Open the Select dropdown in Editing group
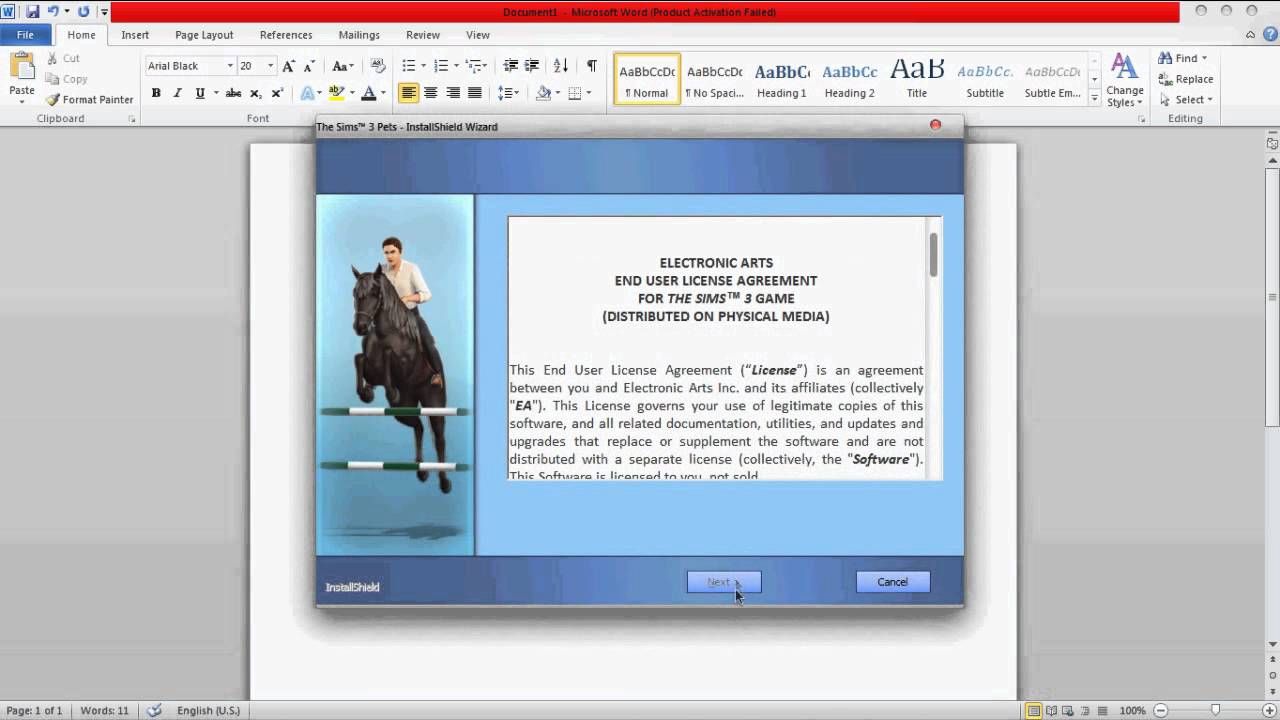This screenshot has height=720, width=1280. pyautogui.click(x=1186, y=100)
